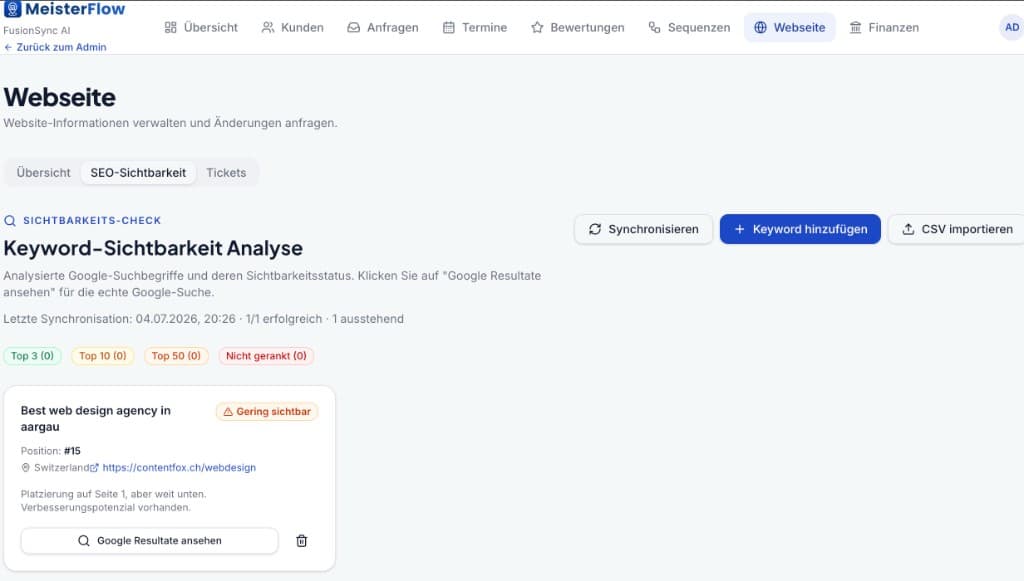Click the 'Letzte Synchronisation' status line
Image resolution: width=1024 pixels, height=581 pixels.
[203, 319]
